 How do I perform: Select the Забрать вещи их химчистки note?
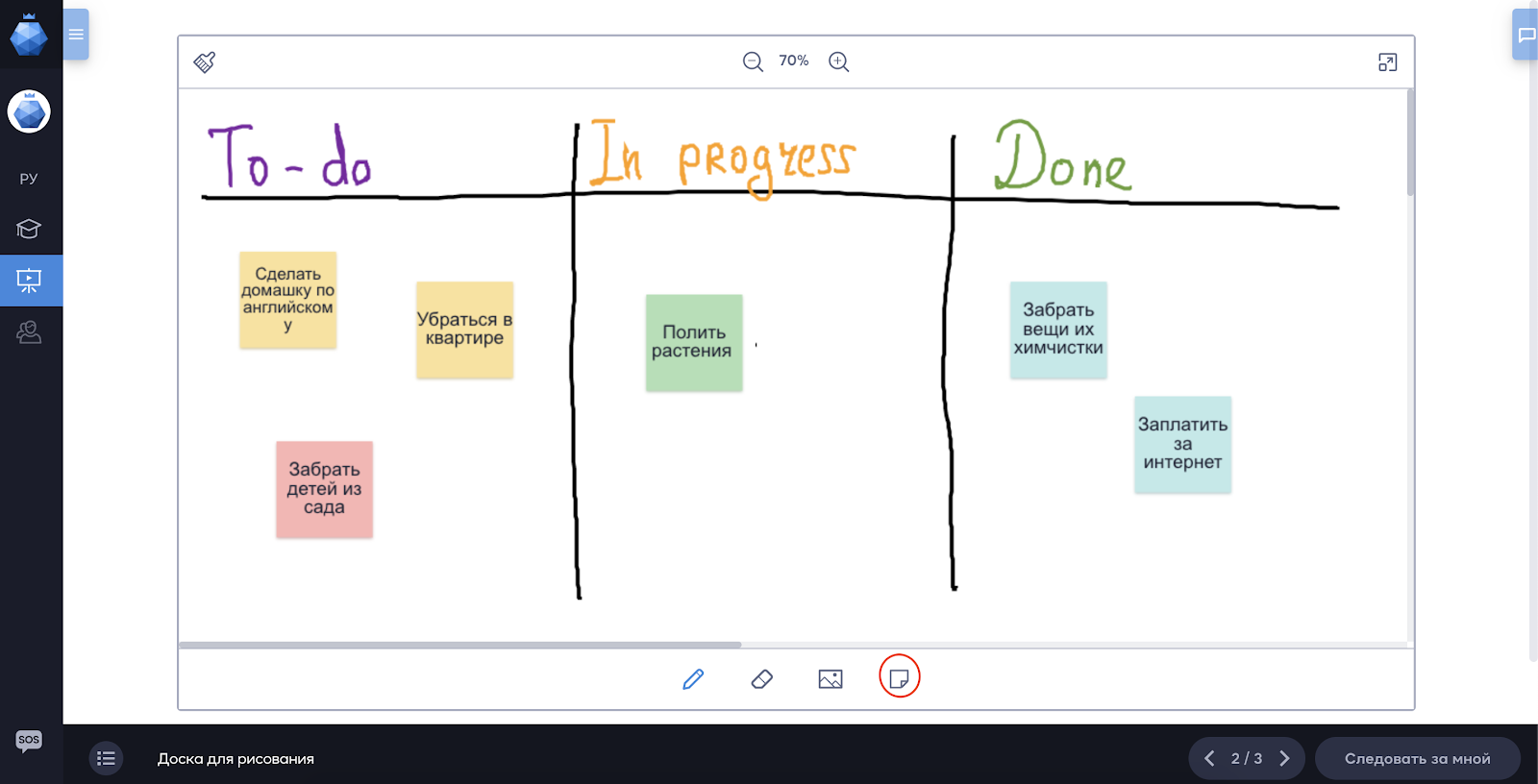[x=1058, y=330]
